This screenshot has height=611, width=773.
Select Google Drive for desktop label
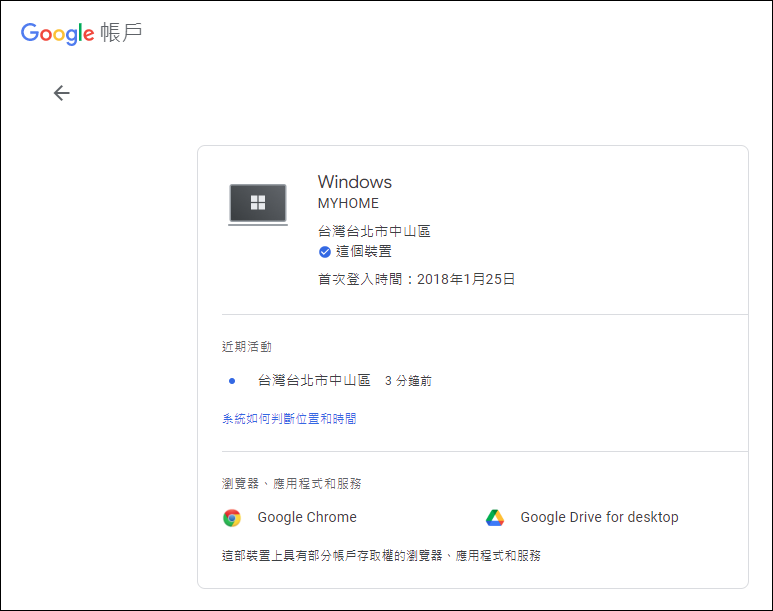click(599, 518)
